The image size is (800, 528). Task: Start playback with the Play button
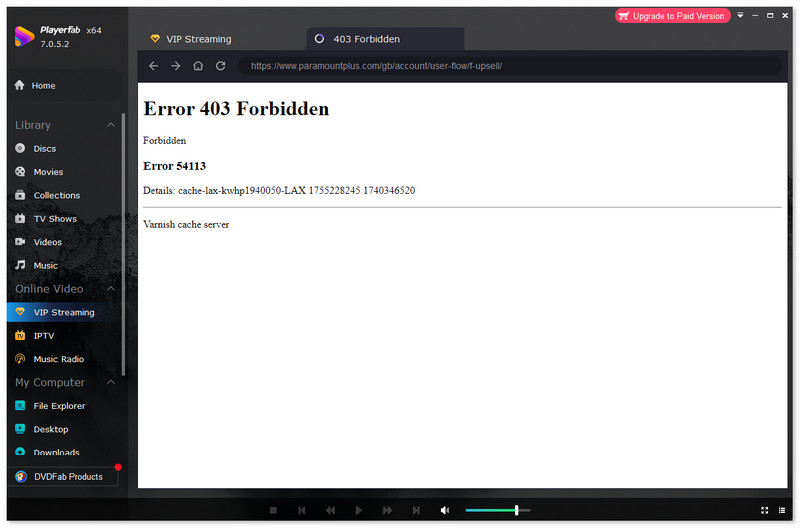[359, 510]
